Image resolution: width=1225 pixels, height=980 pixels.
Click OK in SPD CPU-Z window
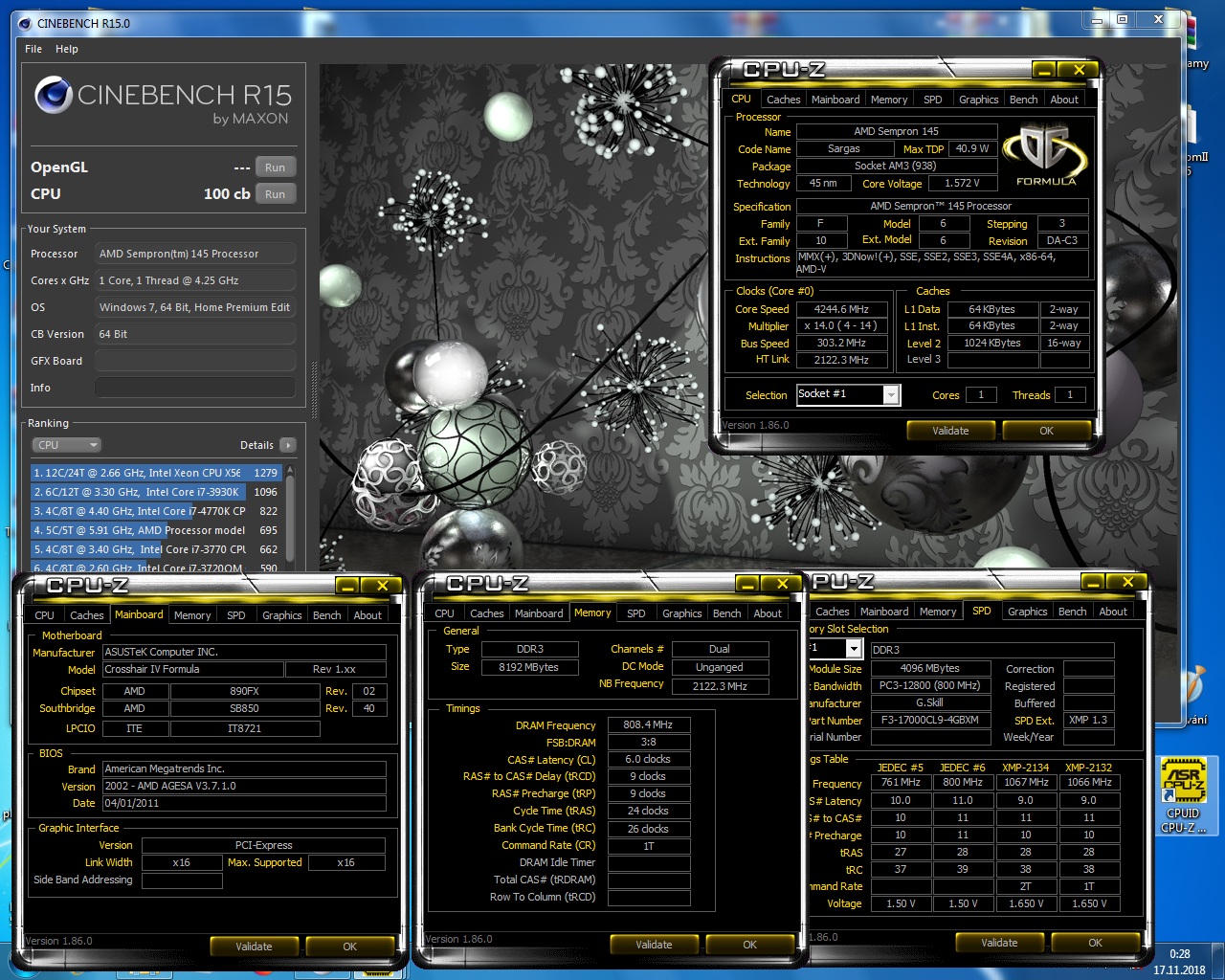tap(1095, 943)
